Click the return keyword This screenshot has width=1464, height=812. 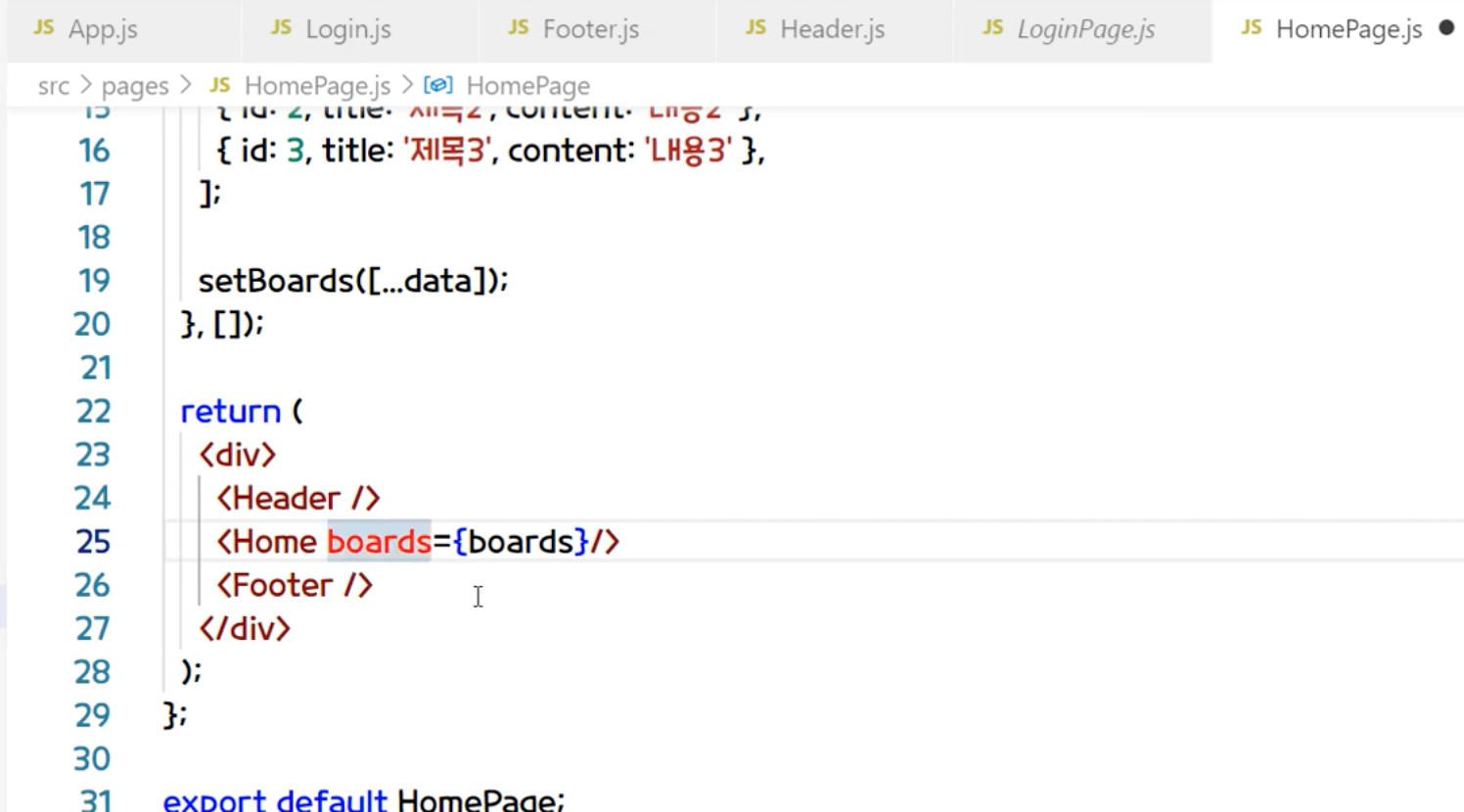point(231,412)
